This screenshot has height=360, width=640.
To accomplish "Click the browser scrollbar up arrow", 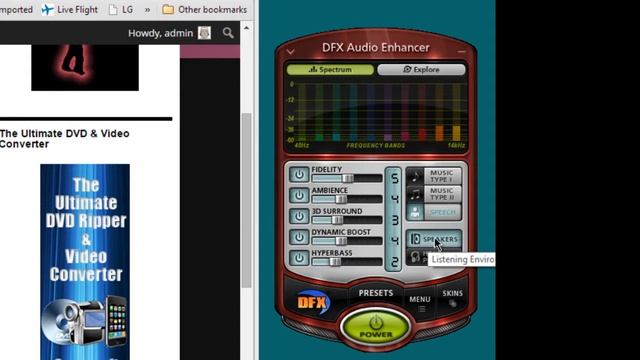I will point(247,28).
